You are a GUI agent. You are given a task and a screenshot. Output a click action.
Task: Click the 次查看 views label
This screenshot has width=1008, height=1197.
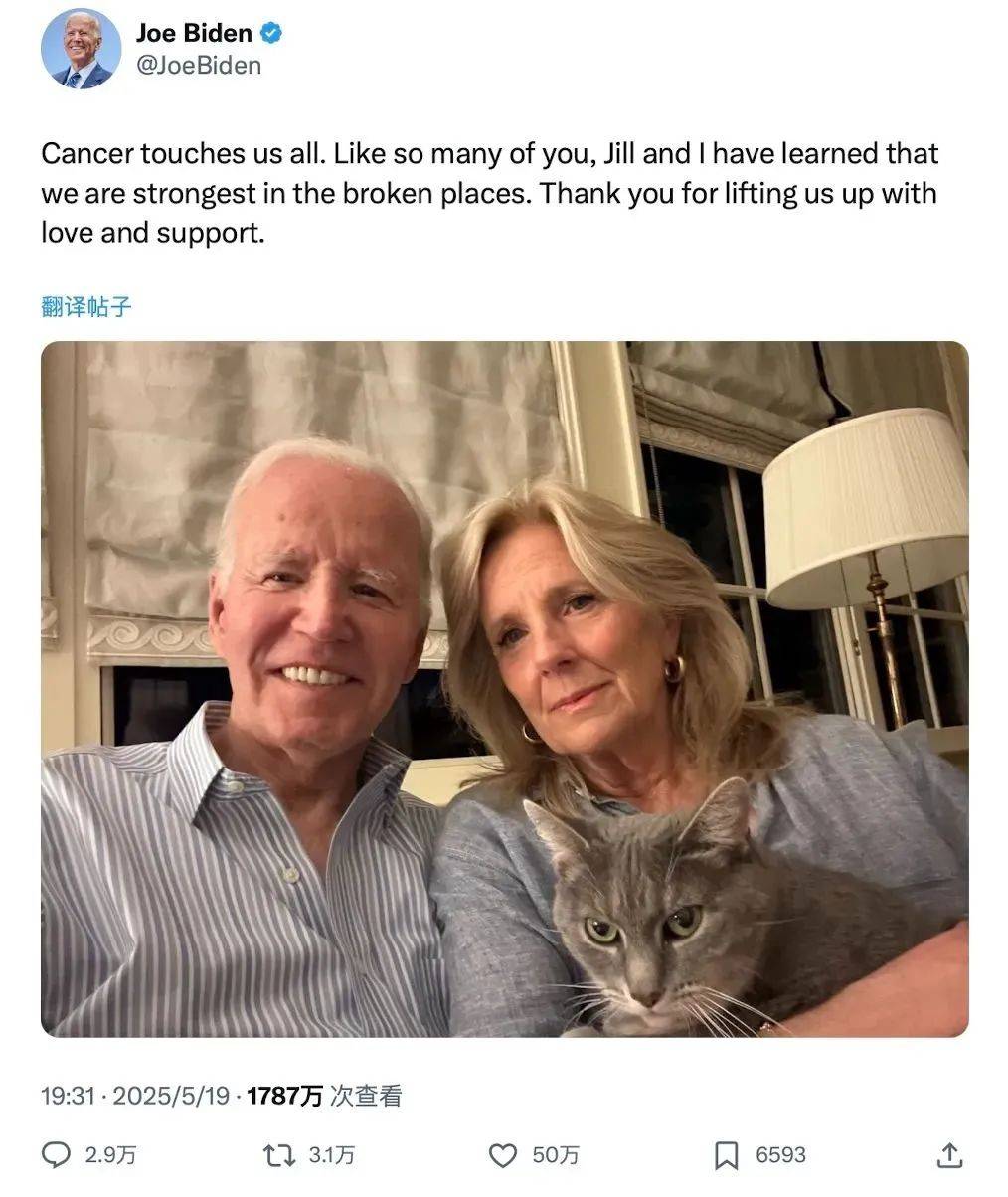tap(365, 1096)
